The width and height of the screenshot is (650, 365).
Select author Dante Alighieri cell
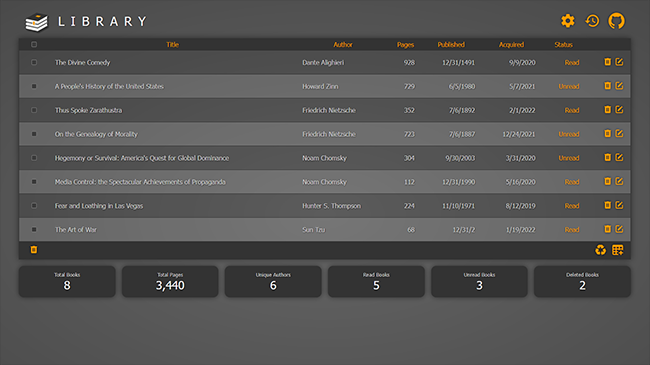point(323,63)
